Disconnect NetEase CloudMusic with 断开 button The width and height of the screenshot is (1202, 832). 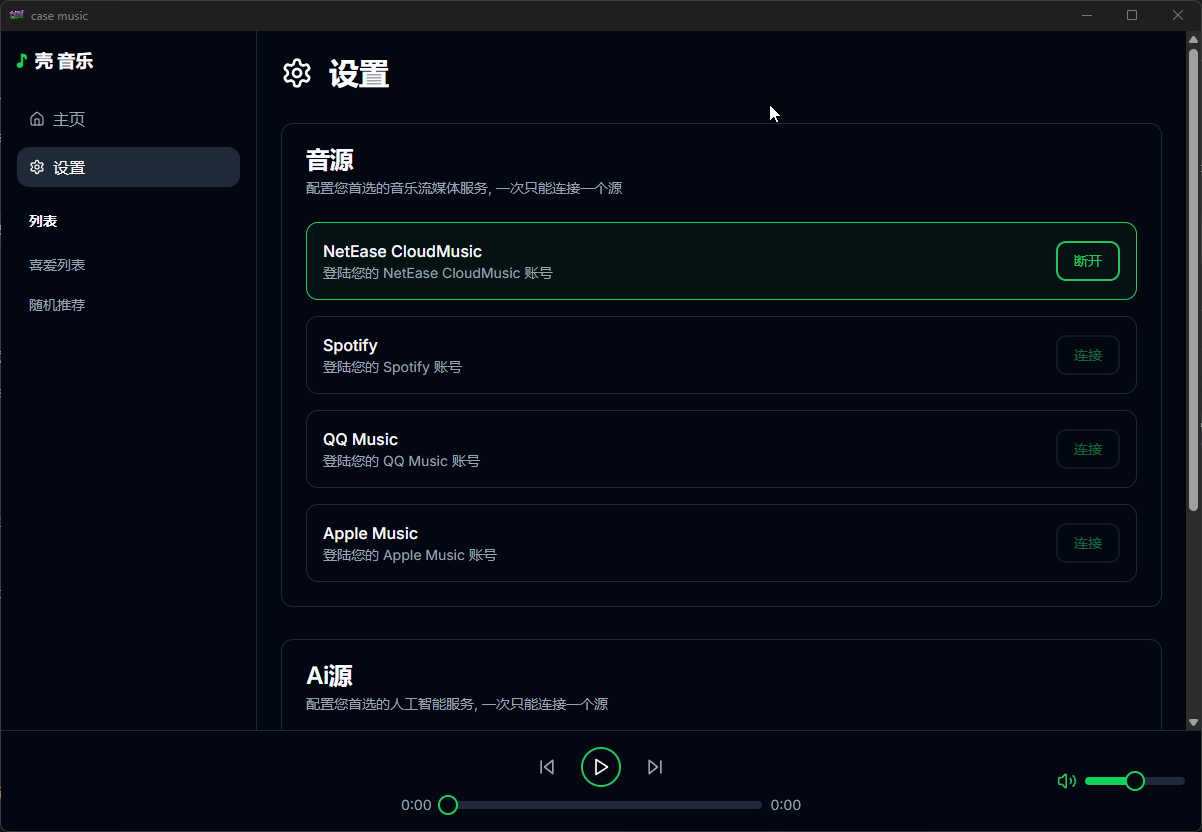pyautogui.click(x=1087, y=261)
